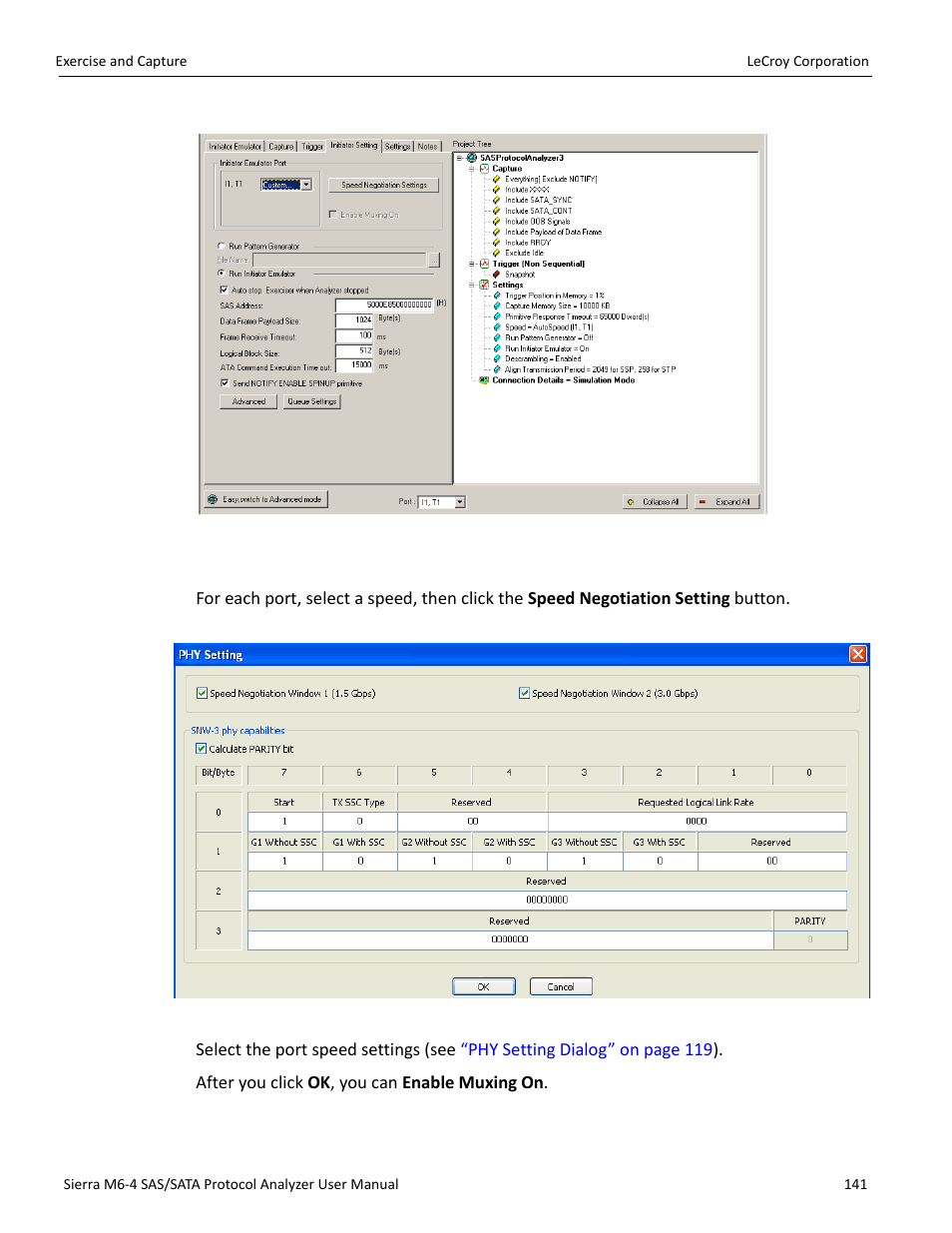The width and height of the screenshot is (952, 1233).
Task: Switch to the Capture tab
Action: pyautogui.click(x=281, y=147)
